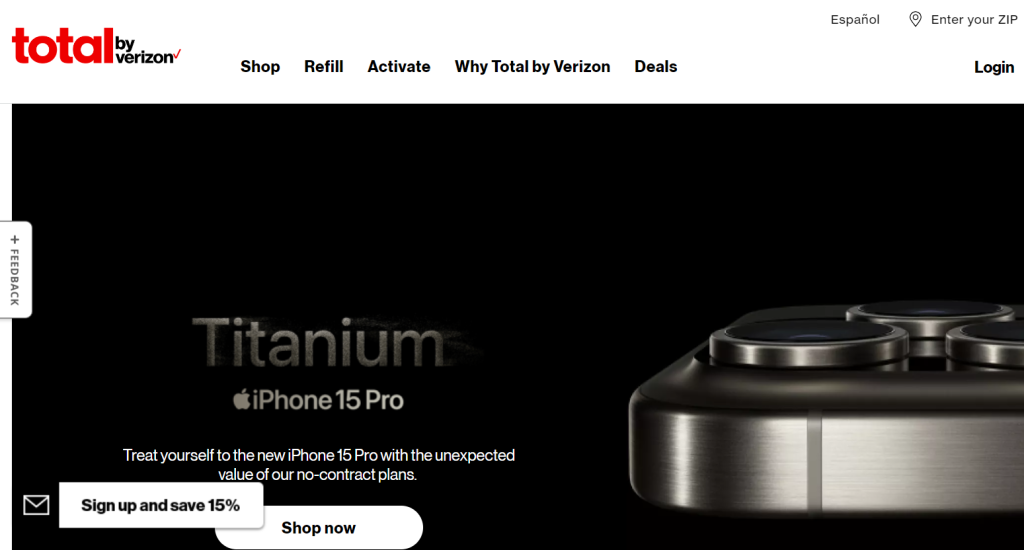Click Sign up and save 15%
The width and height of the screenshot is (1024, 550).
pos(161,505)
